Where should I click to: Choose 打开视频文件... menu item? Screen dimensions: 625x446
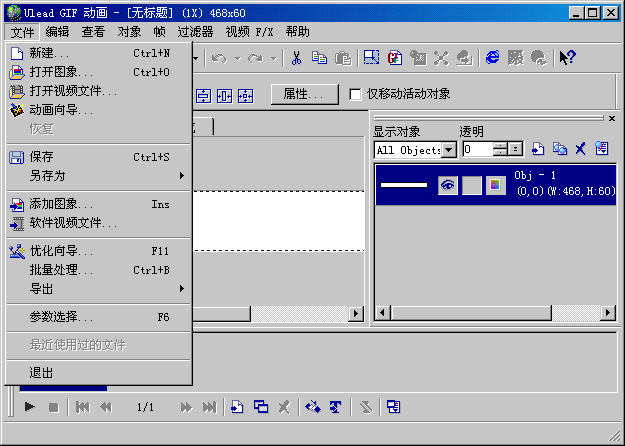click(x=99, y=91)
